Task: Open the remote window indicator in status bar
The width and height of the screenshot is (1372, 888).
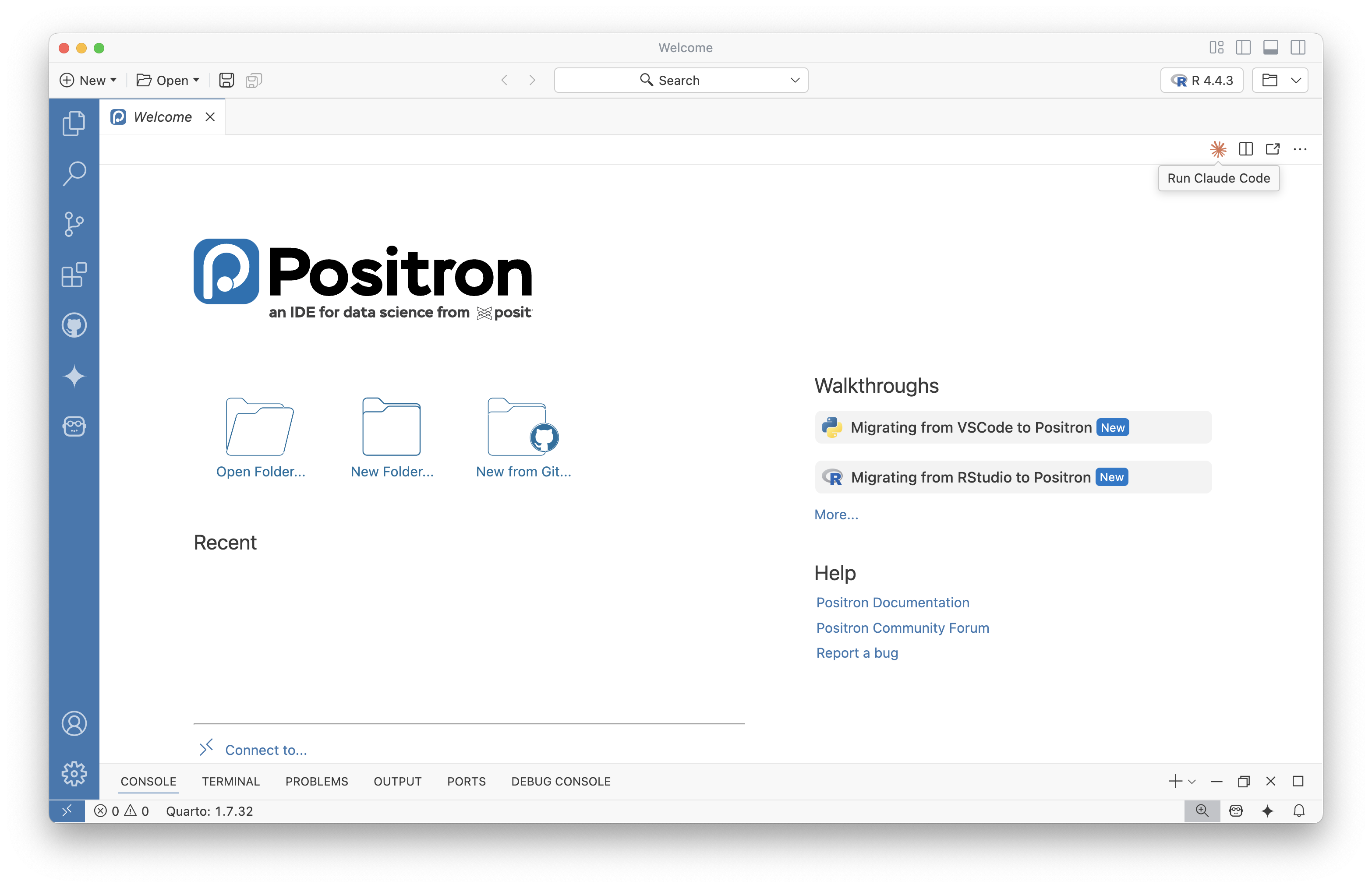Action: pyautogui.click(x=67, y=811)
